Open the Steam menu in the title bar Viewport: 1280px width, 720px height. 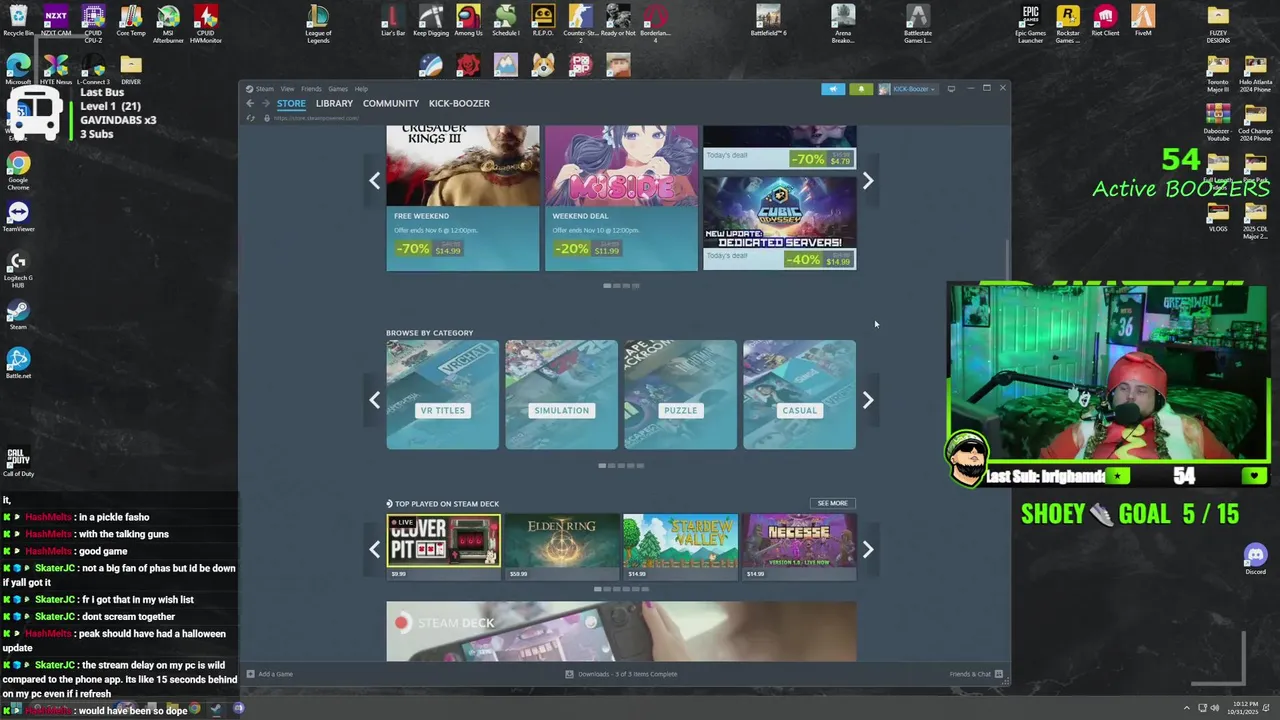[x=264, y=89]
